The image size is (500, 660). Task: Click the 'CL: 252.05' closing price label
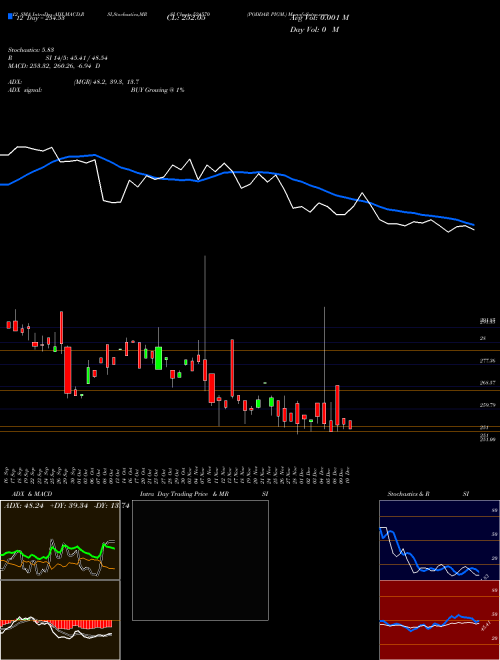coord(186,18)
